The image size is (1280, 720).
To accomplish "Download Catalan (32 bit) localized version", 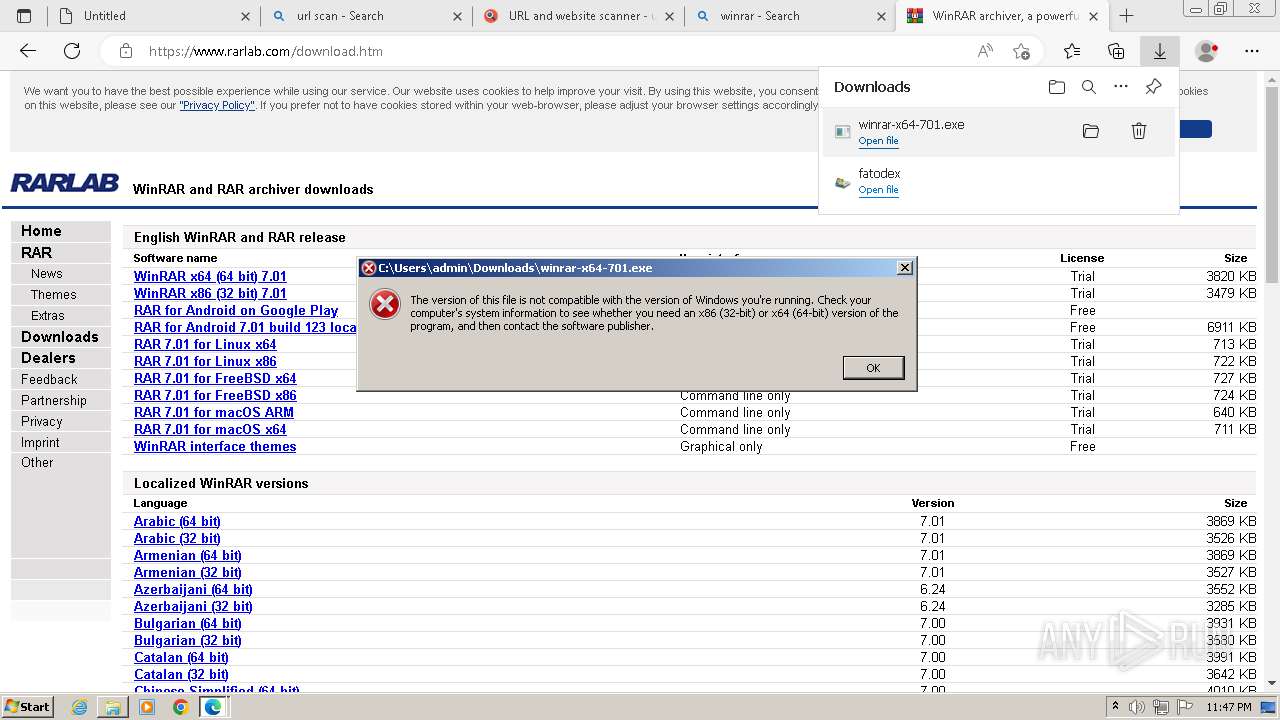I will coord(181,675).
